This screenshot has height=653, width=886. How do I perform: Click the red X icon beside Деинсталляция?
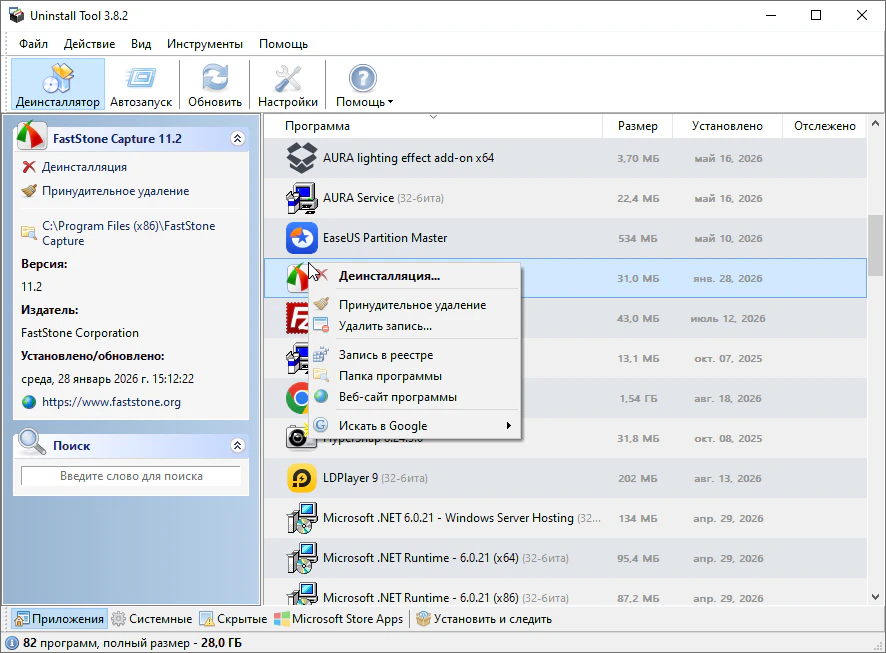coord(29,167)
